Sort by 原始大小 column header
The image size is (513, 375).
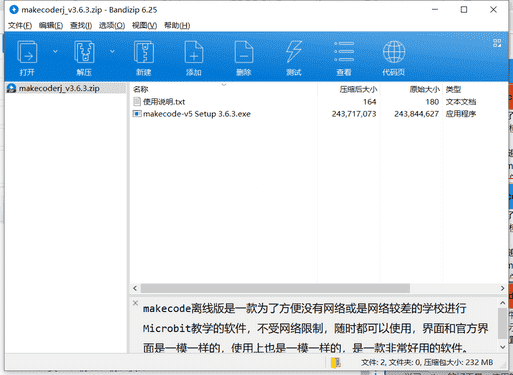(425, 89)
